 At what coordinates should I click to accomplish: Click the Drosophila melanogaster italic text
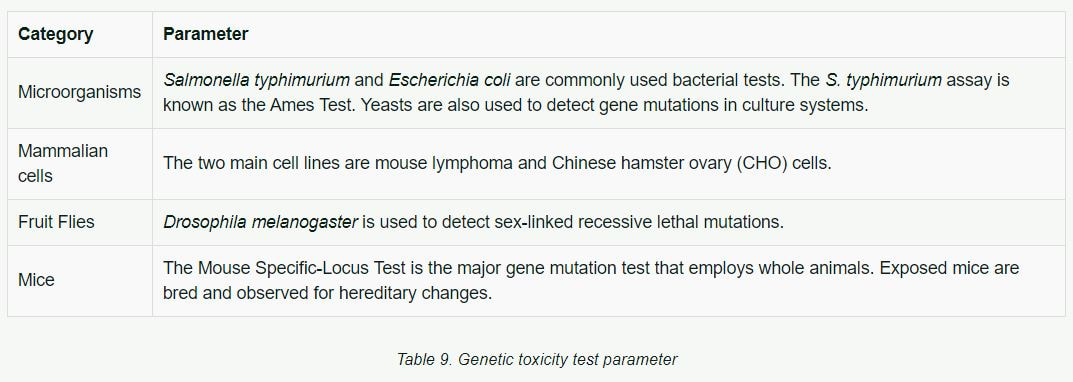pyautogui.click(x=260, y=222)
